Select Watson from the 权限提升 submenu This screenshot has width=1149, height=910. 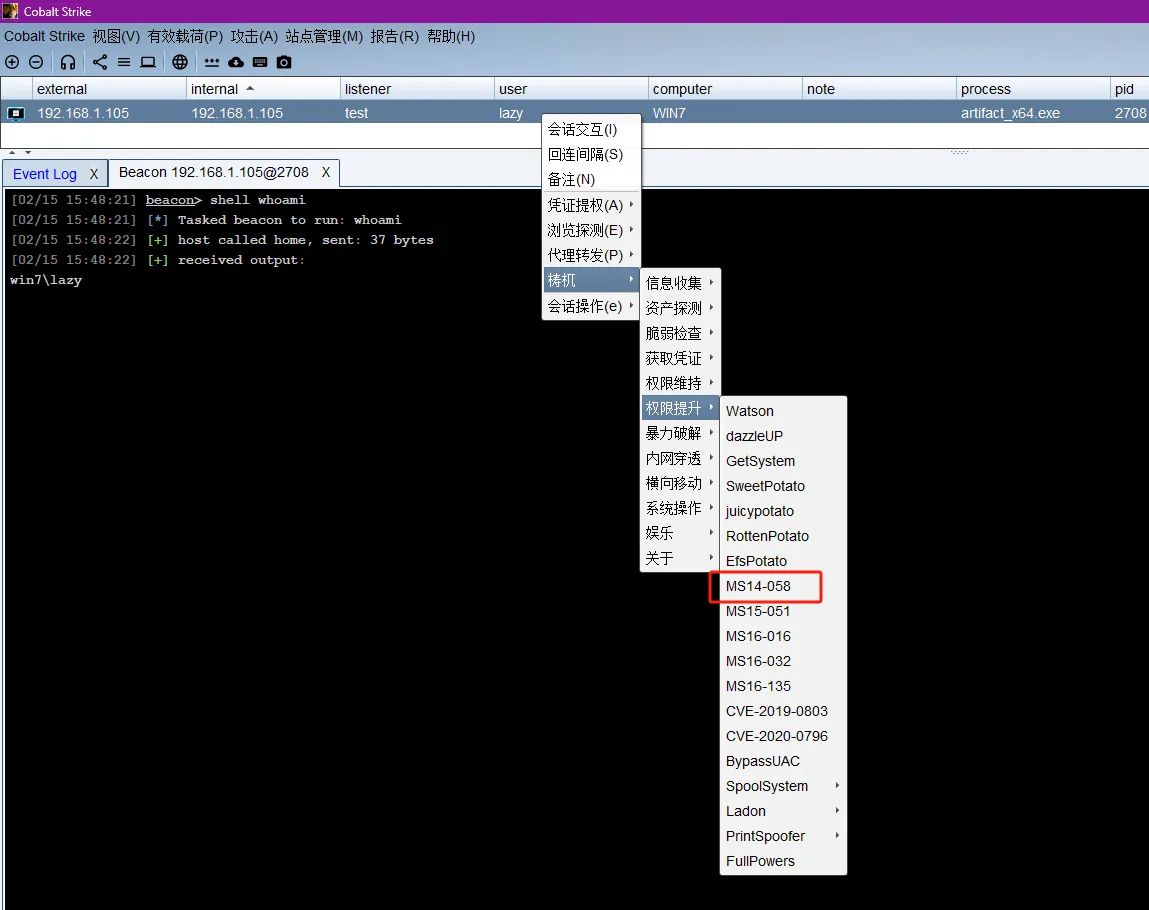783,411
